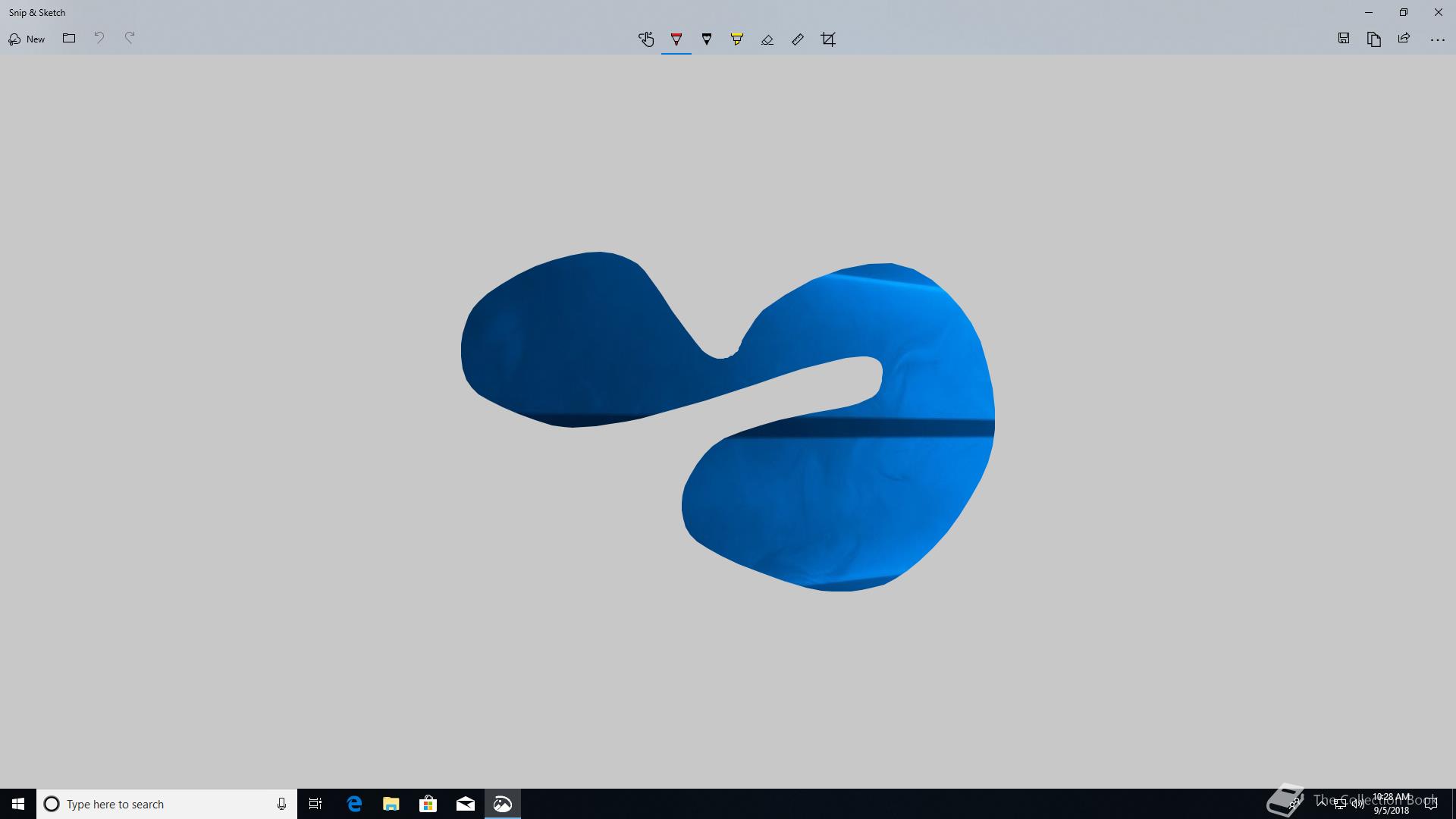Viewport: 1456px width, 819px height.
Task: Switch to Snip & Sketch taskbar icon
Action: pyautogui.click(x=503, y=804)
